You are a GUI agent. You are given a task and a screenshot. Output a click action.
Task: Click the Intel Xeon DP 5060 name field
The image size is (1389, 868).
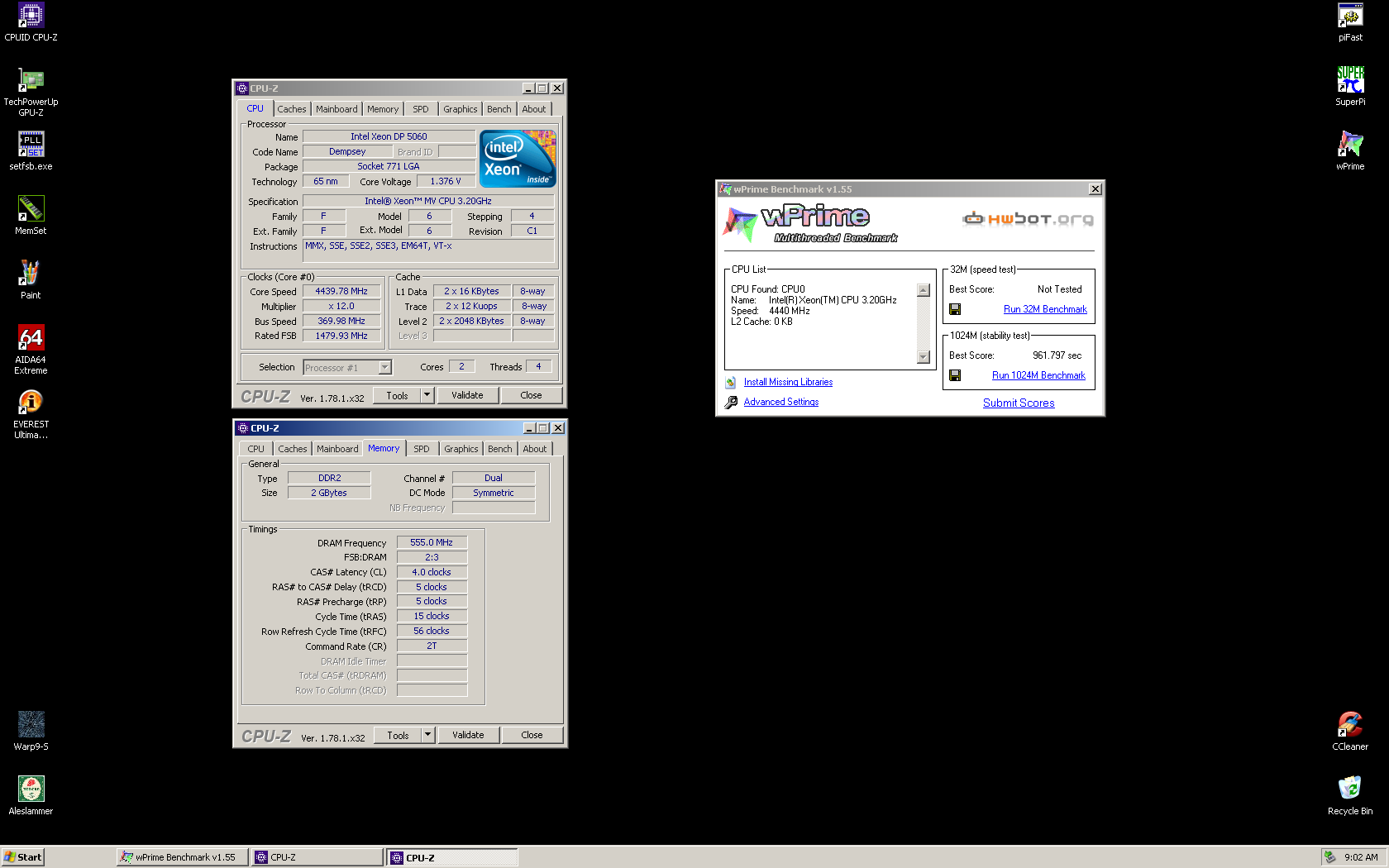(389, 137)
